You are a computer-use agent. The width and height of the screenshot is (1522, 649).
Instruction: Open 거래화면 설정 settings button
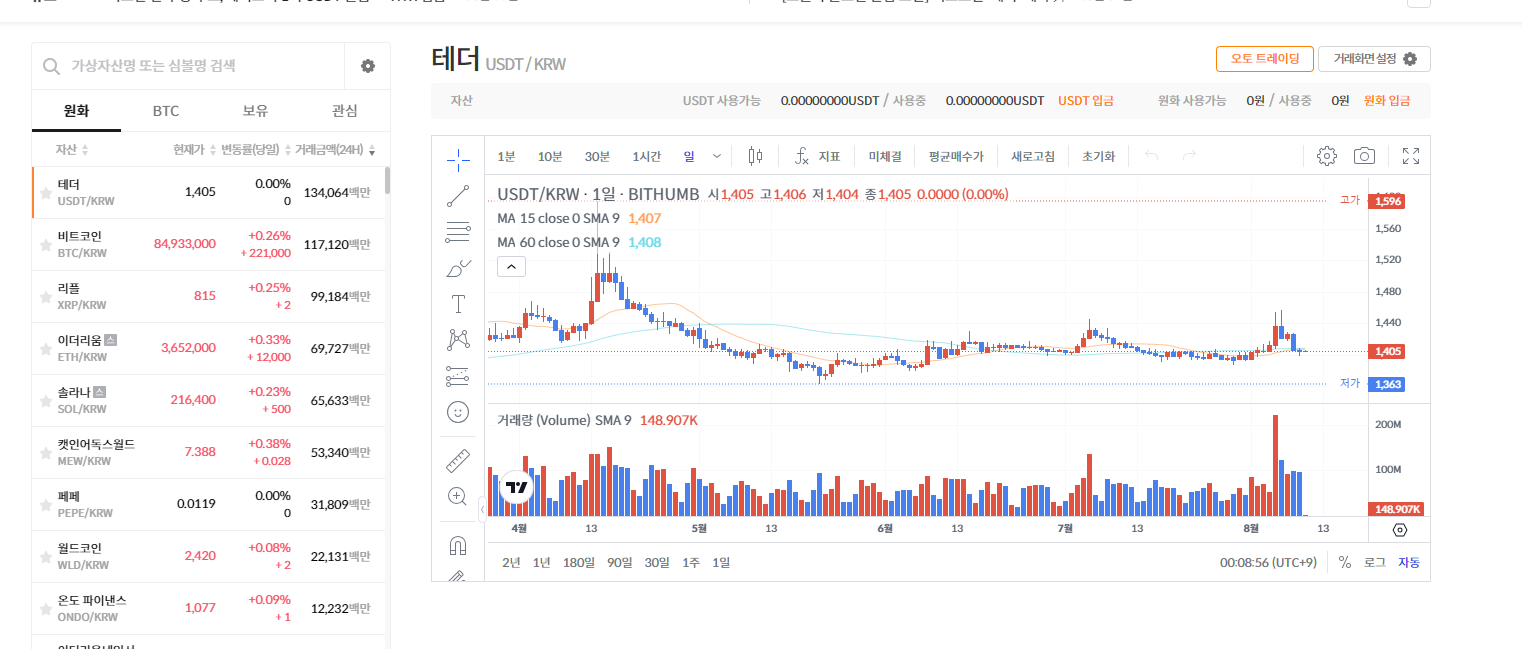[1374, 59]
